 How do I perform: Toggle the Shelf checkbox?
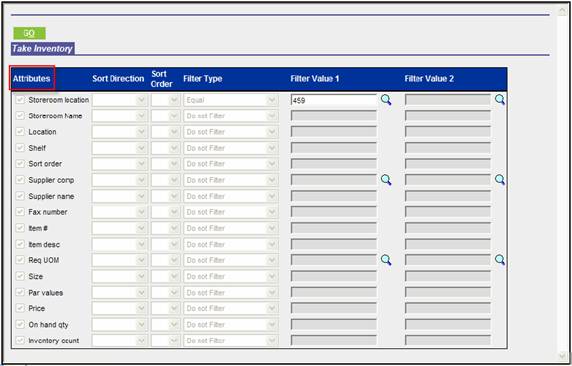click(x=20, y=148)
